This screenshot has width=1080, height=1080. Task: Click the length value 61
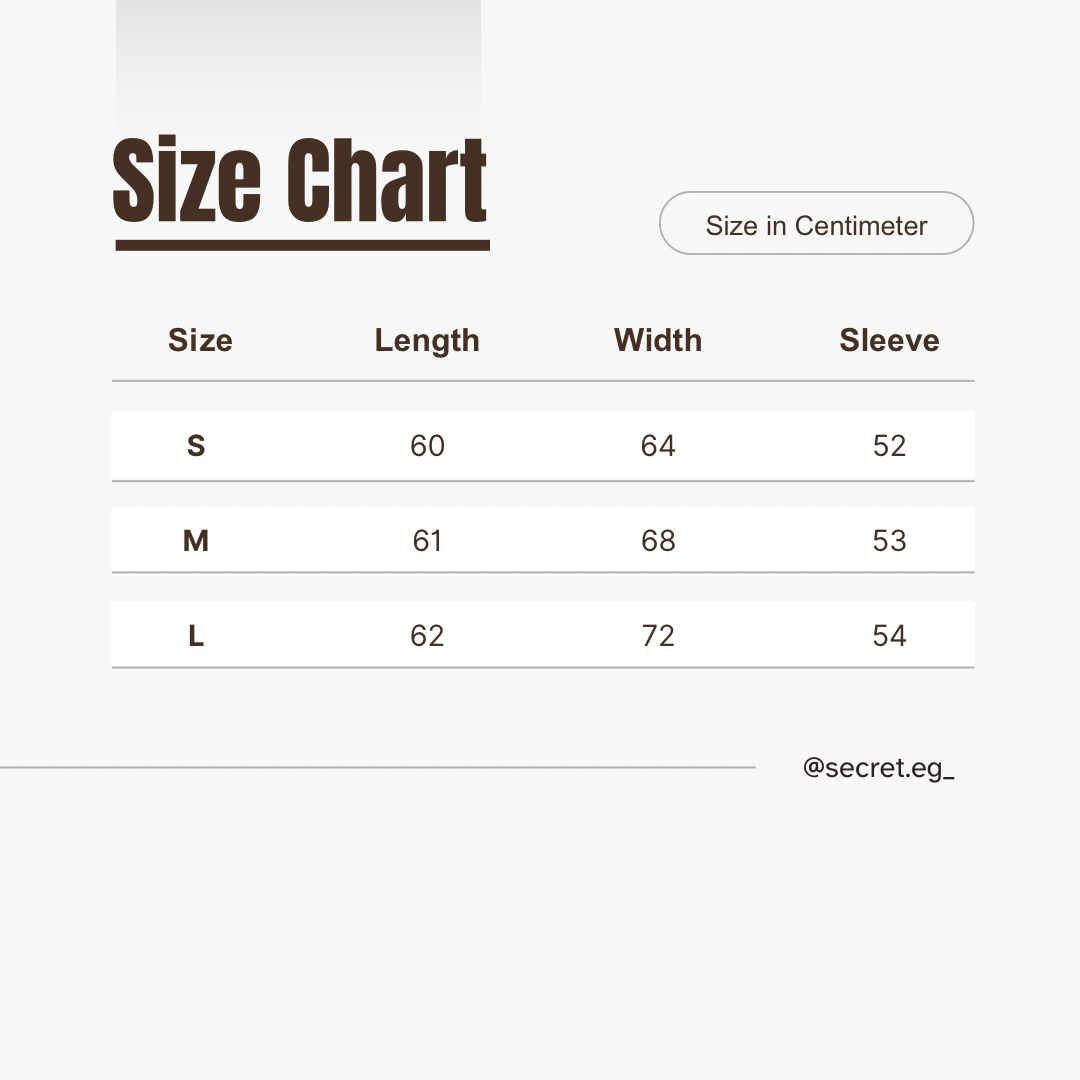pyautogui.click(x=427, y=541)
